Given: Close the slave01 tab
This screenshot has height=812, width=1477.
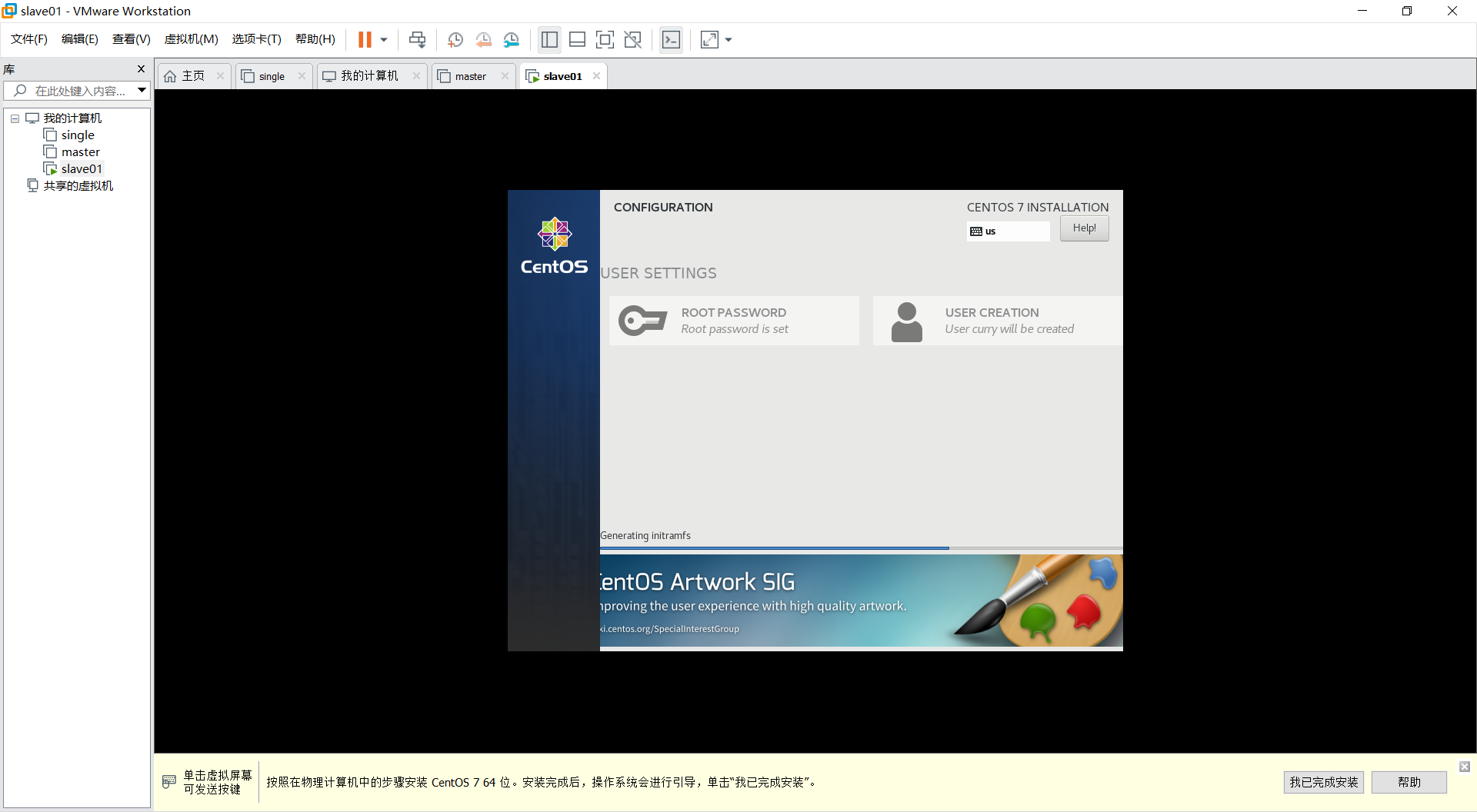Looking at the screenshot, I should point(596,76).
